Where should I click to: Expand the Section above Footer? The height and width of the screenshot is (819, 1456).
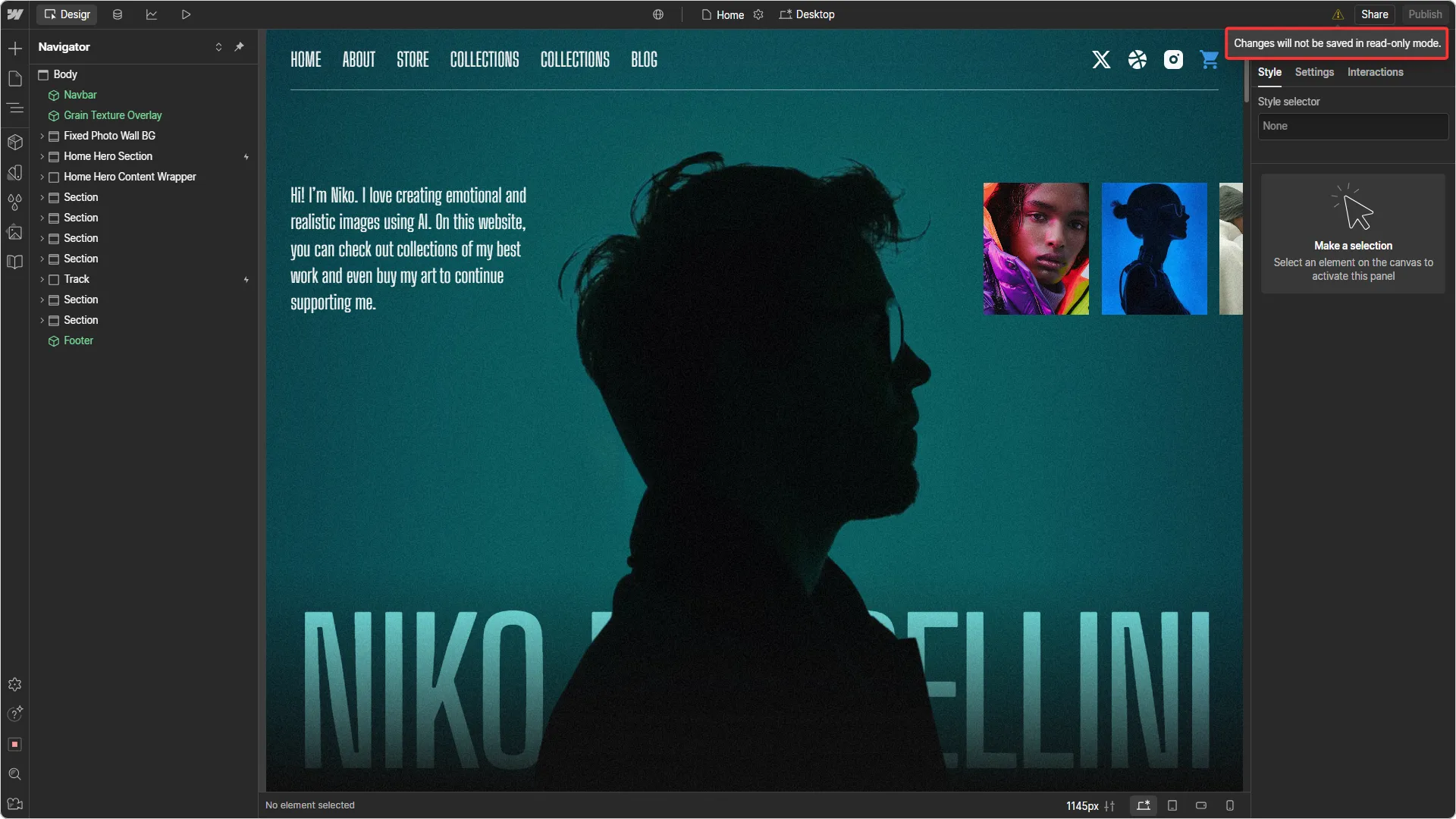pyautogui.click(x=42, y=320)
